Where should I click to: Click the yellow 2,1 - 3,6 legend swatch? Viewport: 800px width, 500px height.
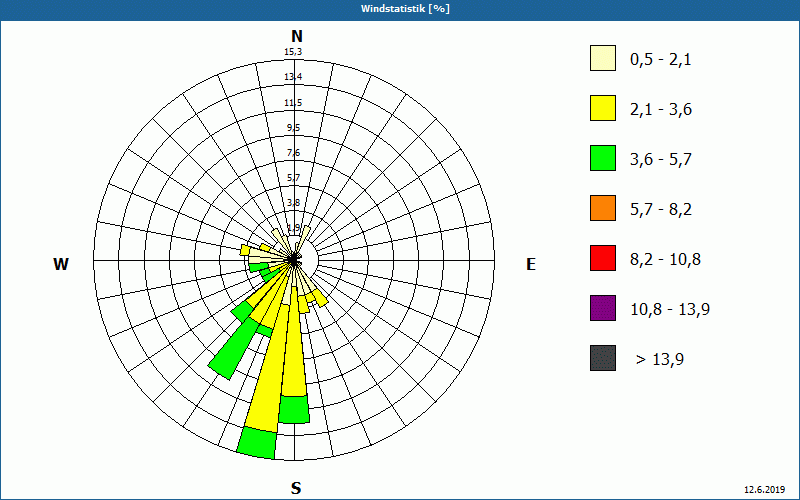tap(603, 108)
